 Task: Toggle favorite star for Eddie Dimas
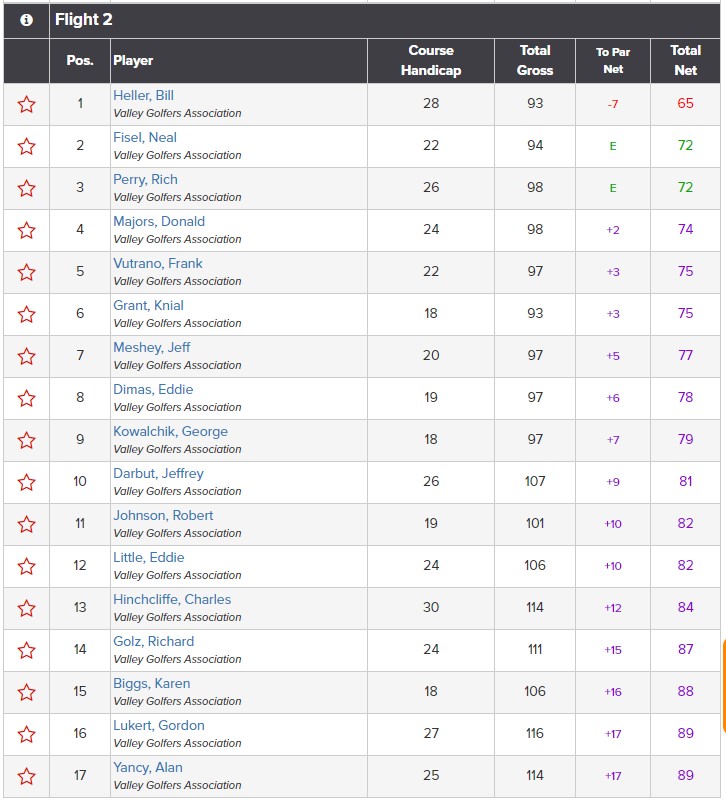coord(27,398)
